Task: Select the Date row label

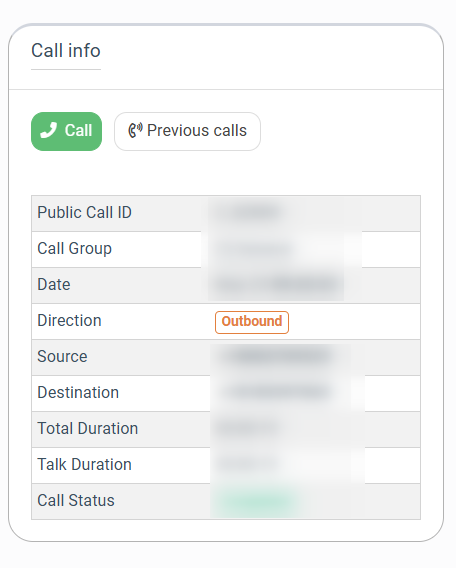Action: click(54, 285)
